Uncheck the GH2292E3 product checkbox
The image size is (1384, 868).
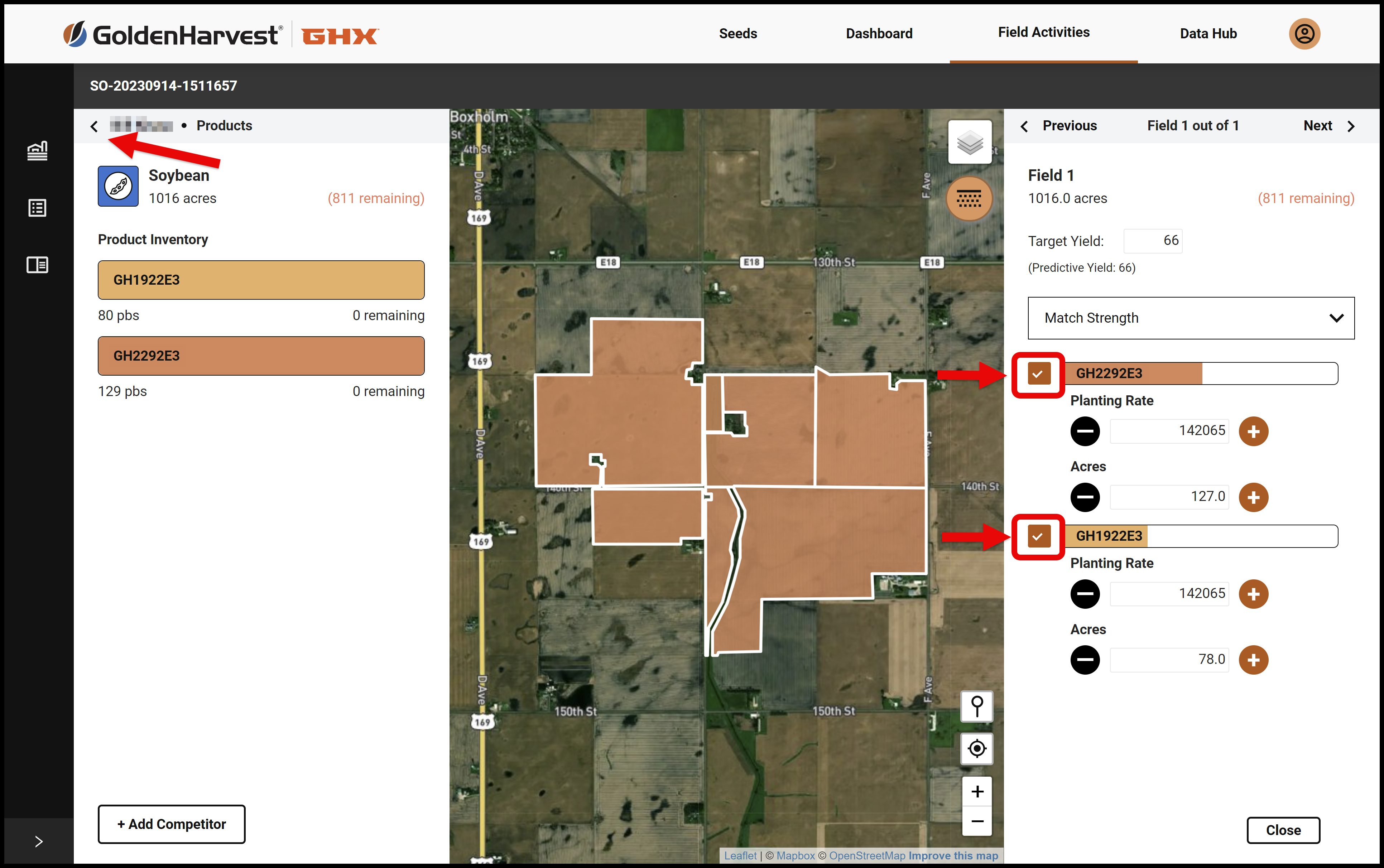[1038, 374]
